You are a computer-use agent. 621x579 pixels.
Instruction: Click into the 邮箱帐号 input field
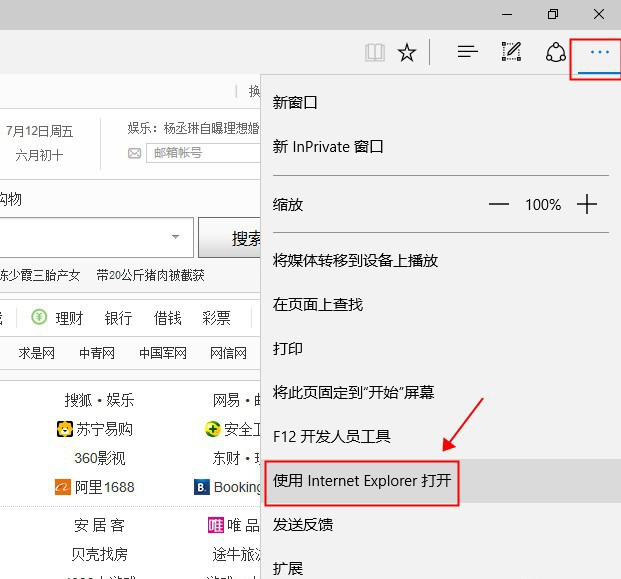coord(203,153)
